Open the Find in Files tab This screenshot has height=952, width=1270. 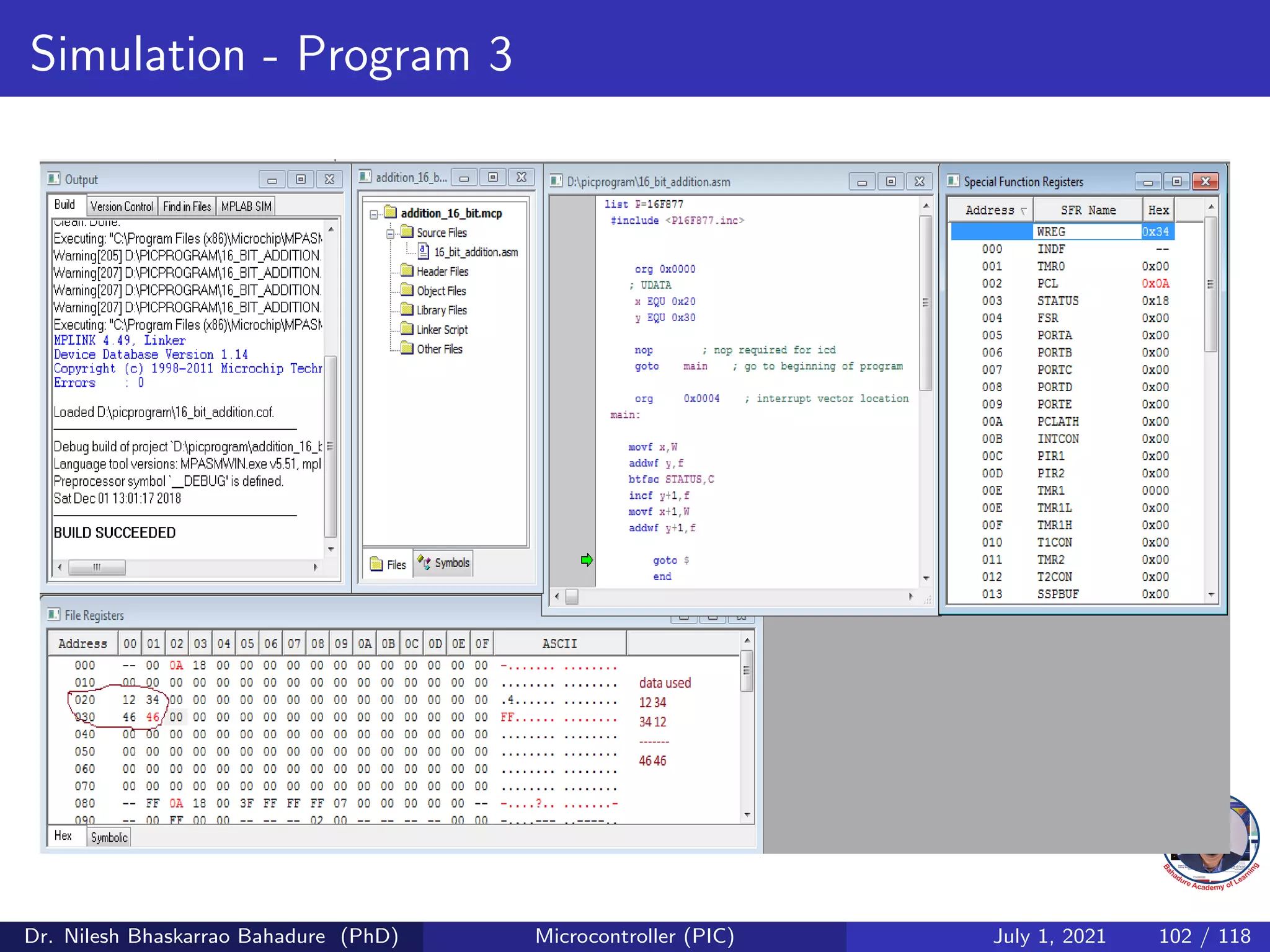(x=187, y=206)
